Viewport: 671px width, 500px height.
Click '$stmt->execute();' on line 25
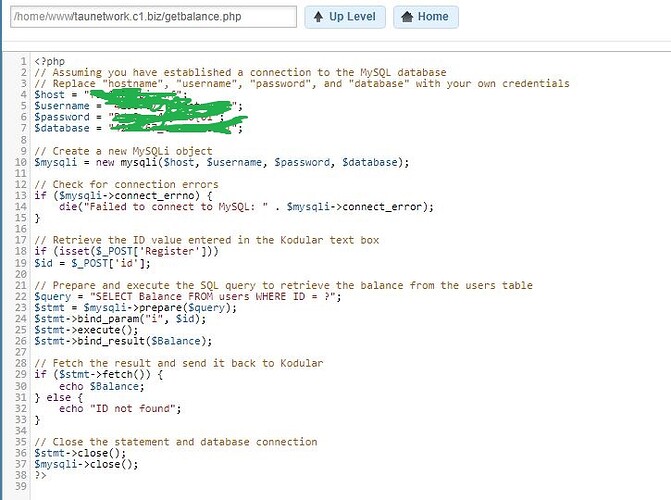(x=86, y=330)
